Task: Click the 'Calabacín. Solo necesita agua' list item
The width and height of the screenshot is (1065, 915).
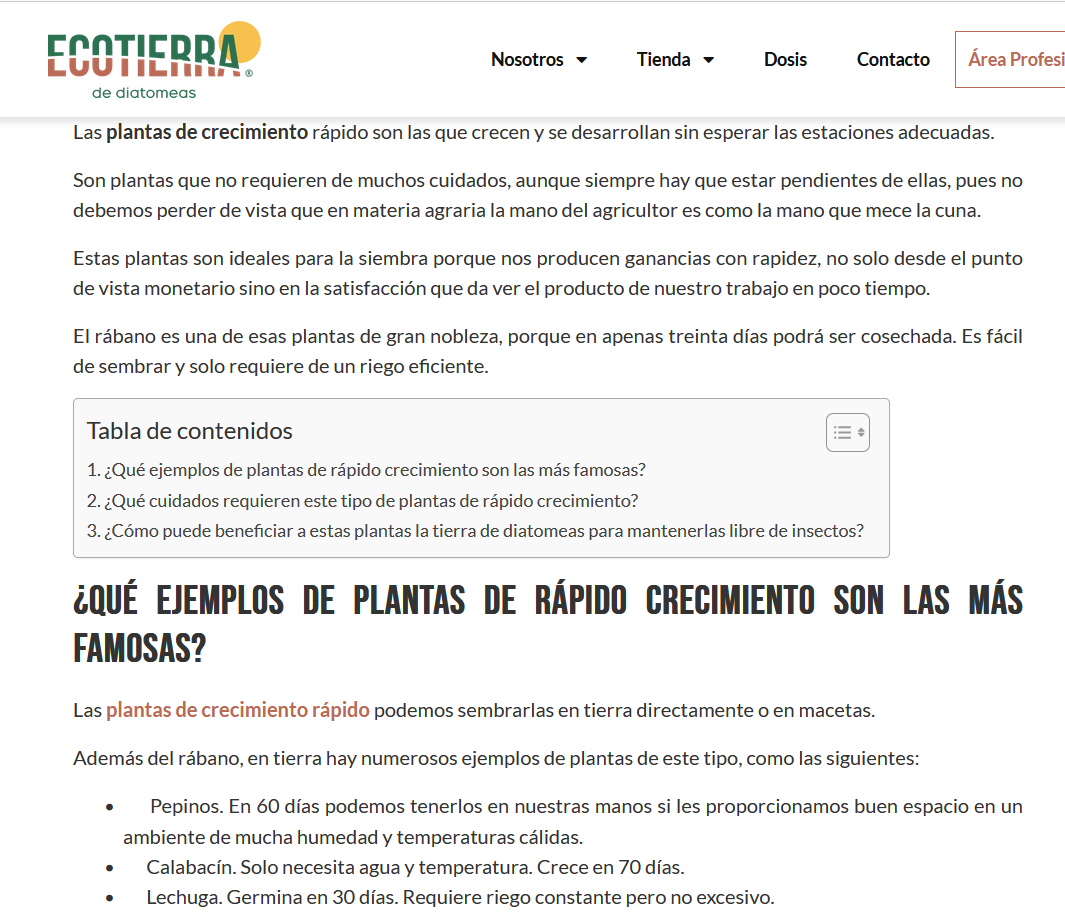Action: pyautogui.click(x=416, y=867)
